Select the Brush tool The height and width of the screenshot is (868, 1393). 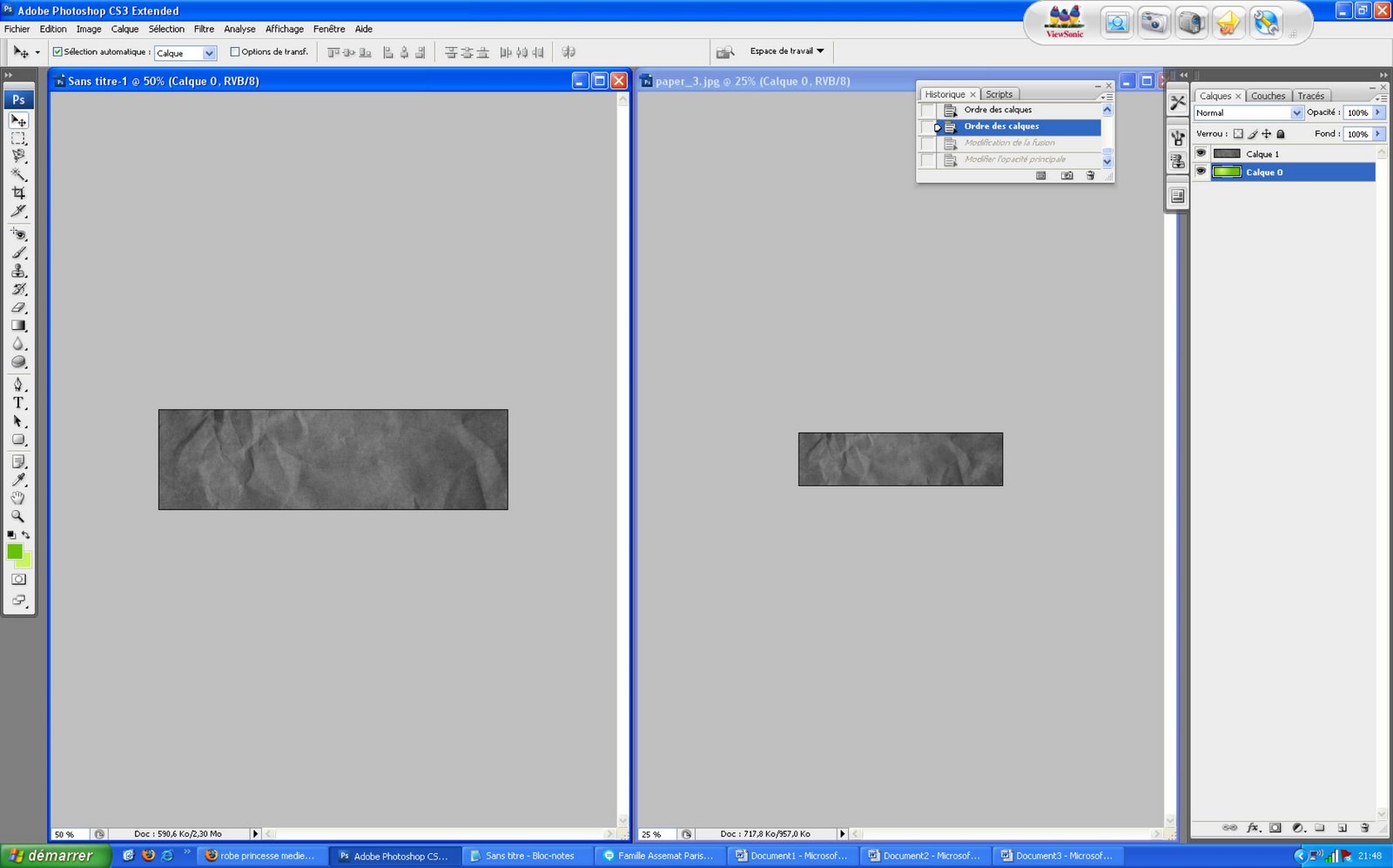tap(18, 252)
